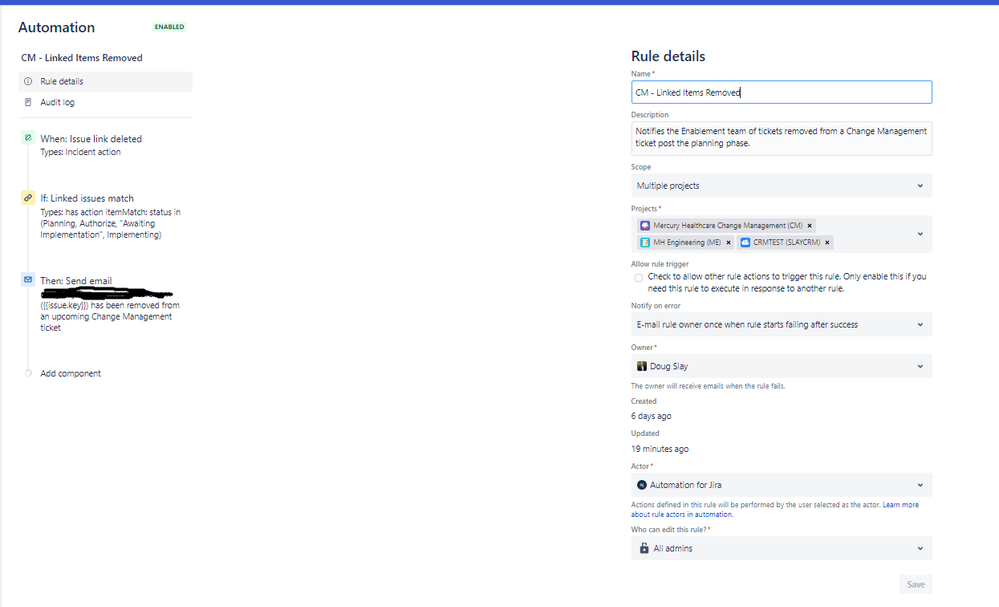Enable the Allow rule trigger checkbox
This screenshot has height=607, width=999.
click(638, 278)
